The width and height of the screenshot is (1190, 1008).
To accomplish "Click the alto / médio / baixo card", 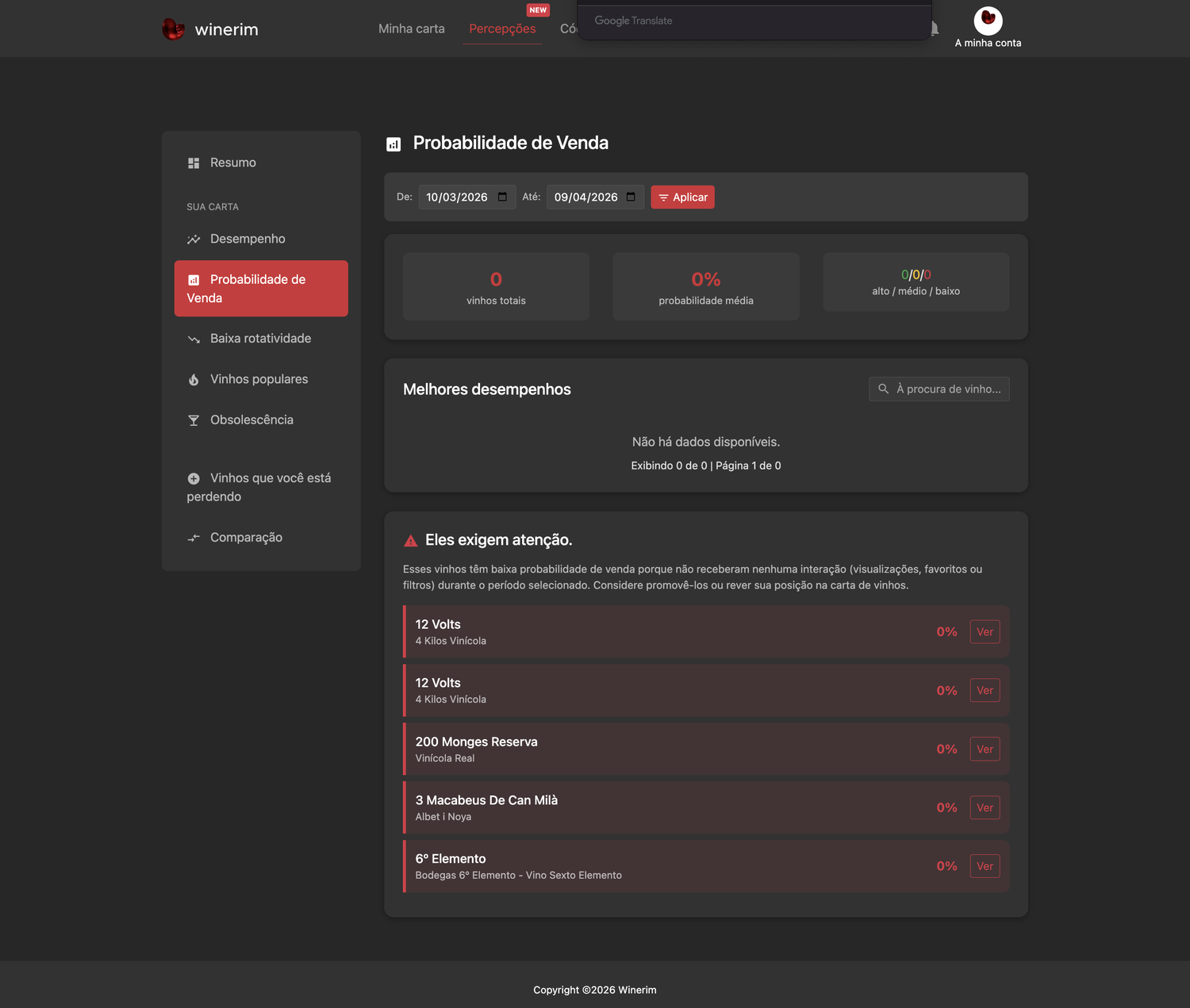I will 916,282.
